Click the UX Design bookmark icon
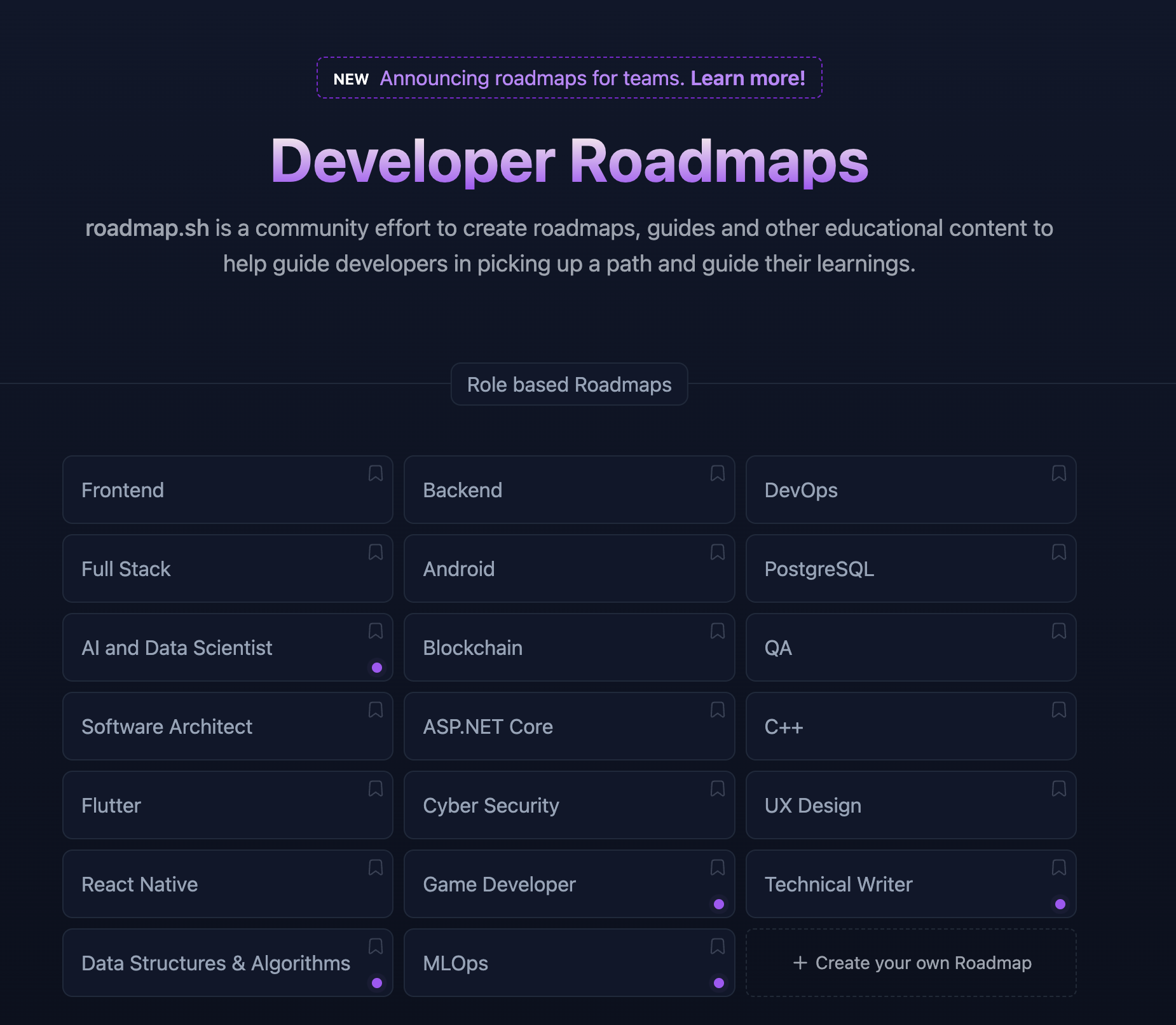Screen dimensions: 1176x1025 (x=1058, y=788)
